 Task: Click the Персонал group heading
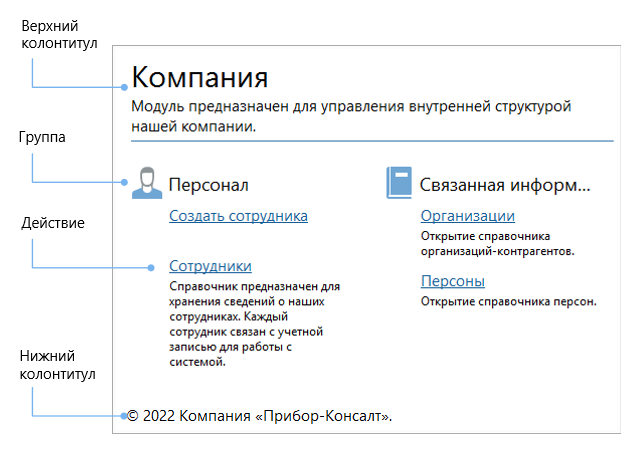point(208,185)
